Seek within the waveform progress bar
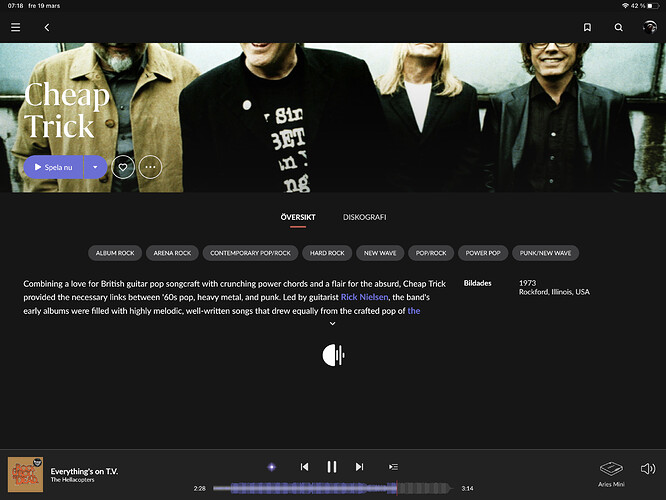The width and height of the screenshot is (666, 500). [333, 489]
